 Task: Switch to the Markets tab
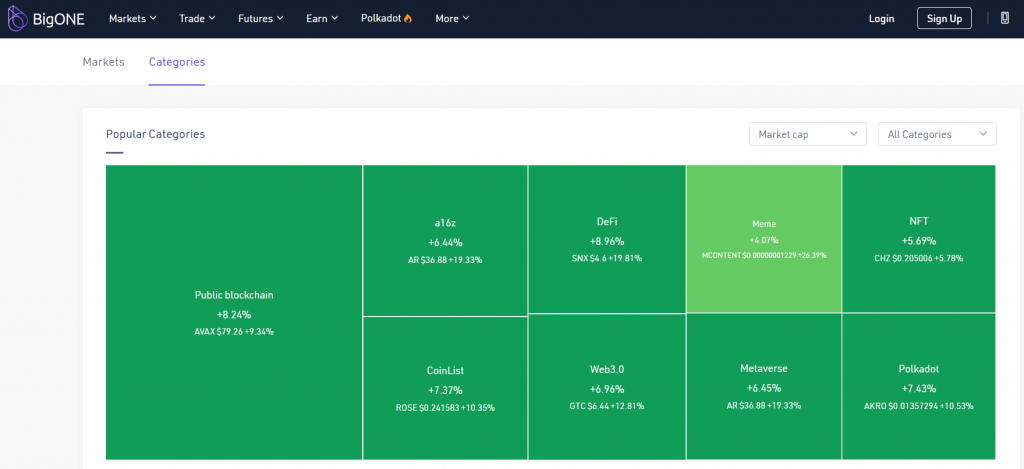[x=103, y=62]
